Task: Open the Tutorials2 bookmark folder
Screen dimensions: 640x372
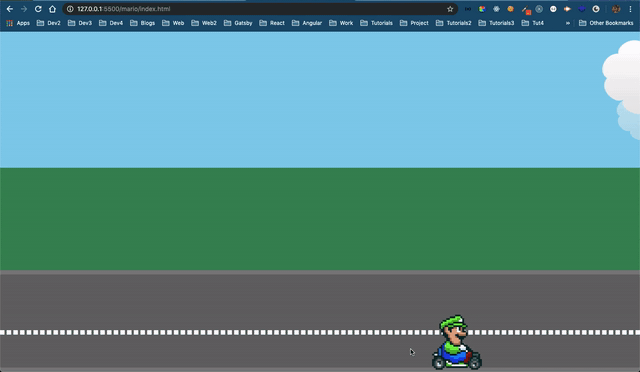Action: coord(453,23)
